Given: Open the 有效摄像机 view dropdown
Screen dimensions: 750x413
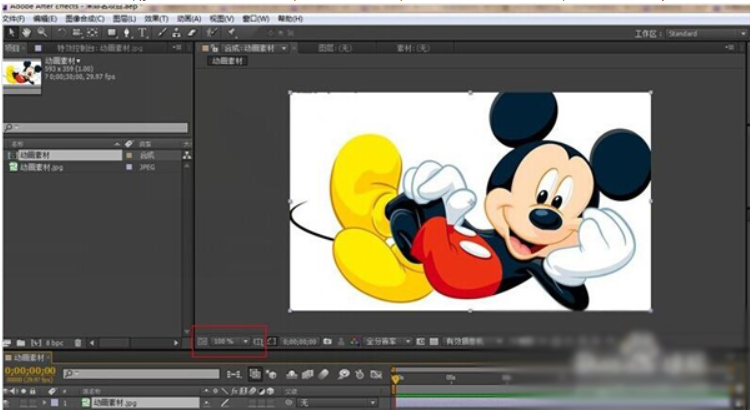Looking at the screenshot, I should click(473, 341).
